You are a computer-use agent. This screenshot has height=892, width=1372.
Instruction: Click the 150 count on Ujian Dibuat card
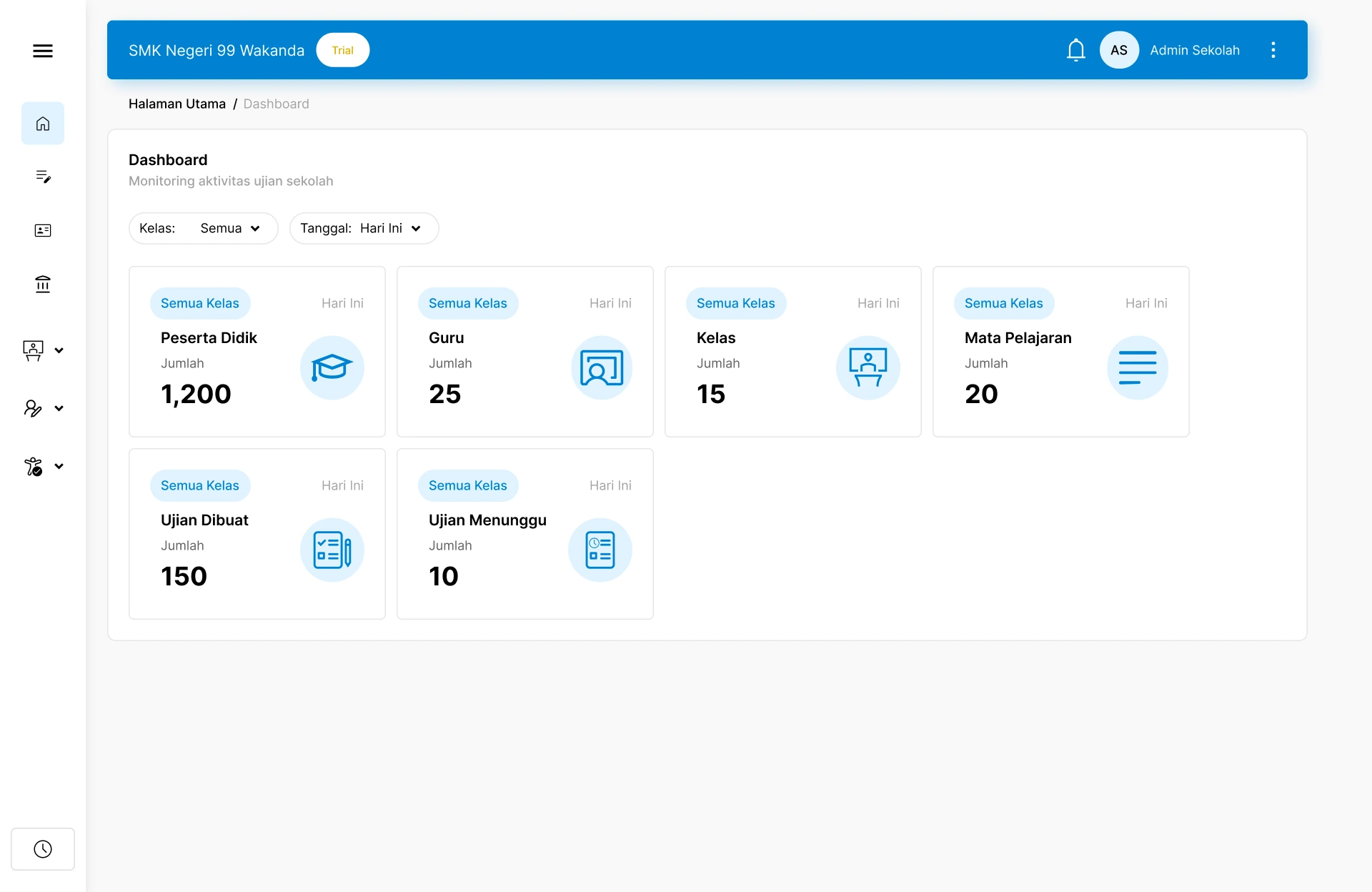click(184, 576)
